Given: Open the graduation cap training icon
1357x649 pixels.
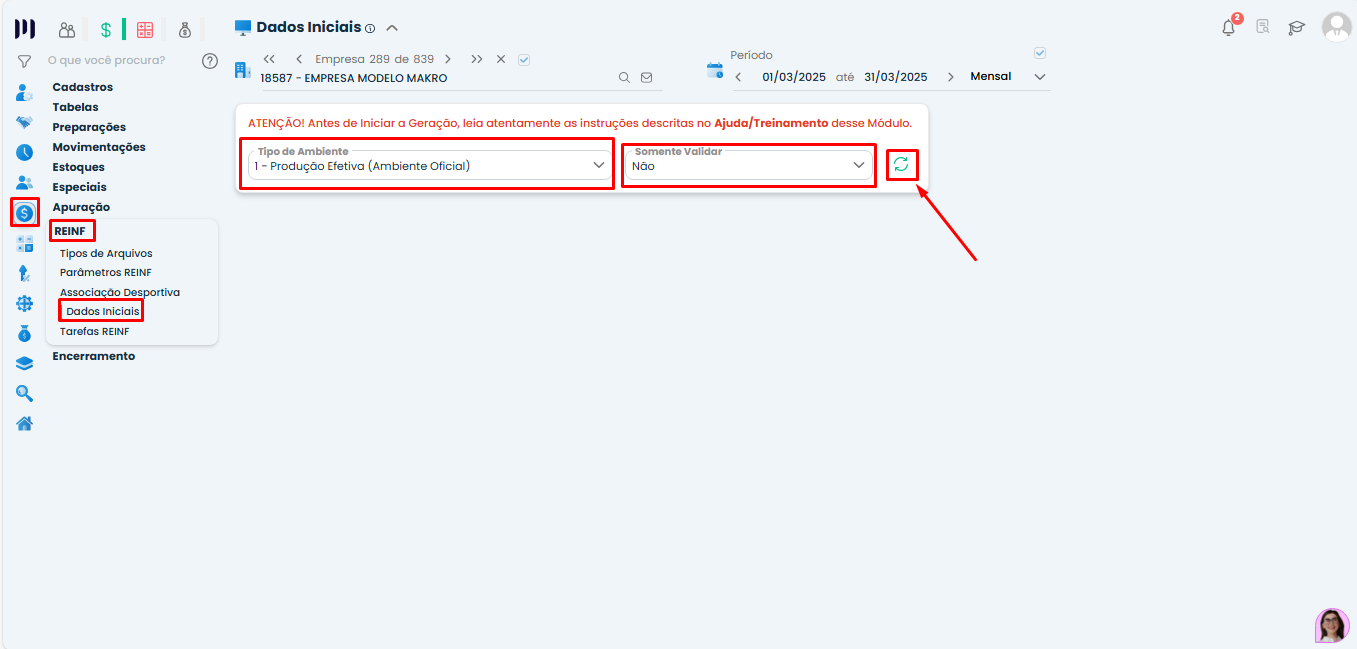Looking at the screenshot, I should (x=1297, y=28).
